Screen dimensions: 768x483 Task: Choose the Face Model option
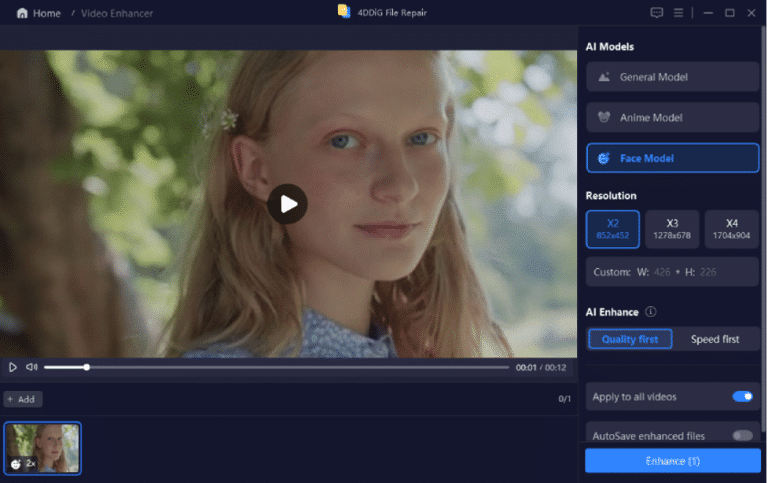(672, 158)
